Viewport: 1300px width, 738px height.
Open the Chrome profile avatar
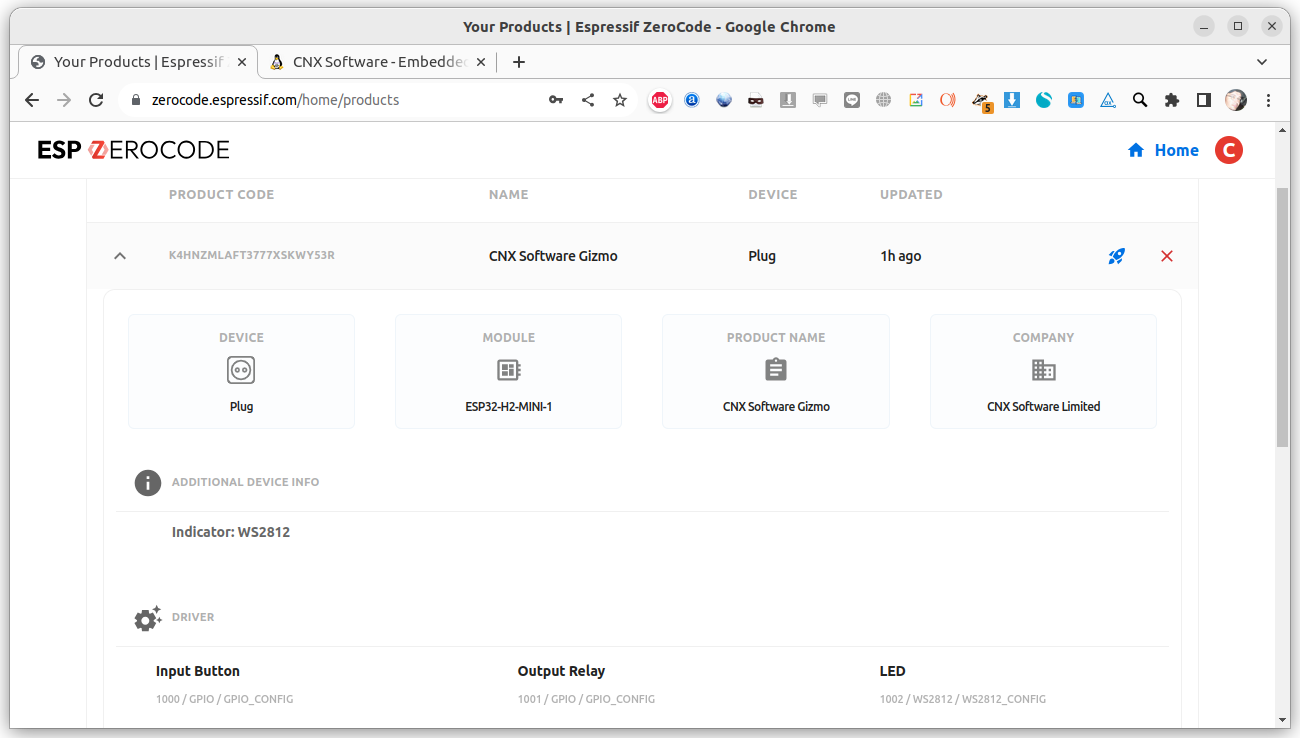point(1236,100)
